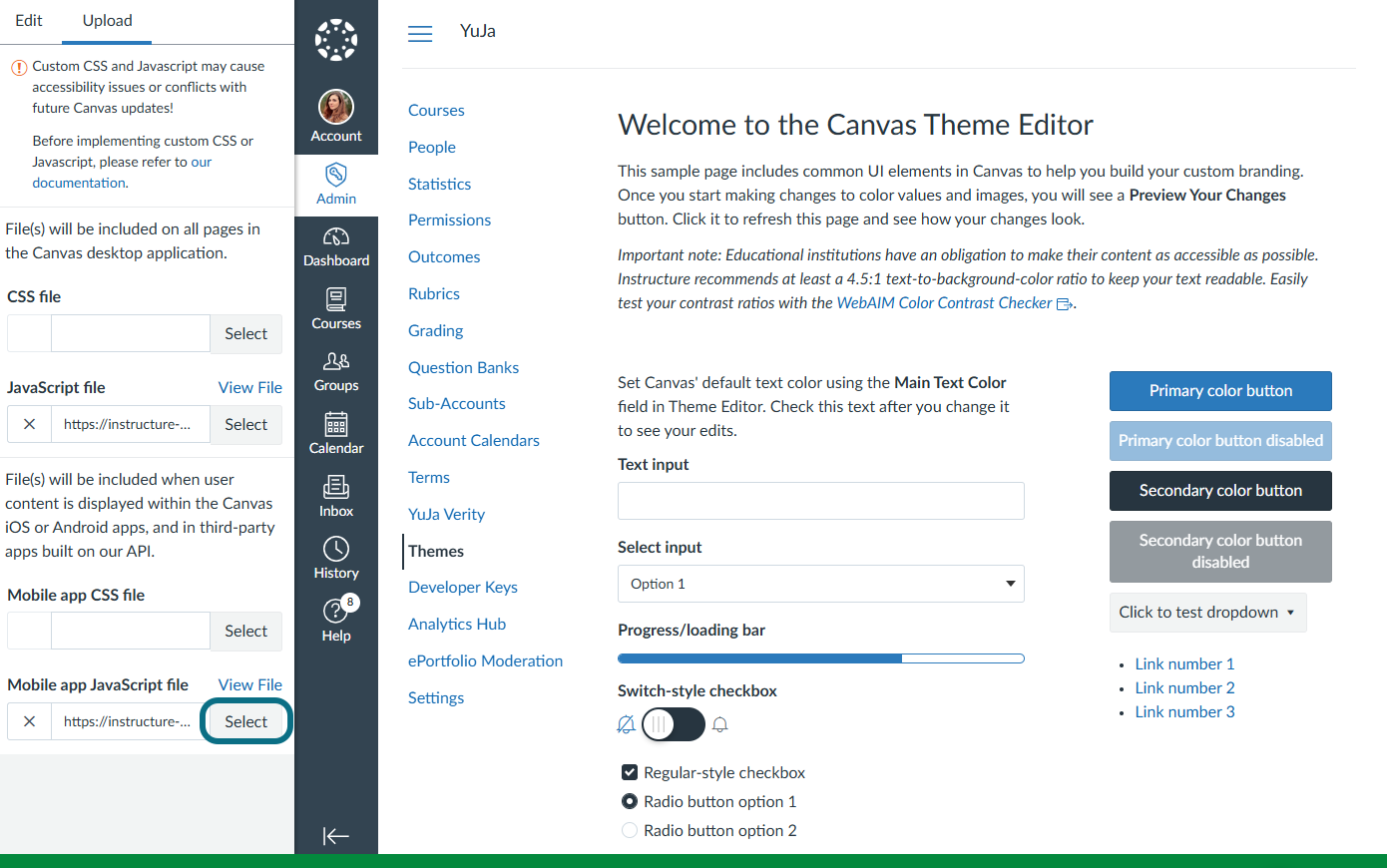This screenshot has width=1387, height=868.
Task: Go to Dashboard in global navigation
Action: pyautogui.click(x=336, y=247)
